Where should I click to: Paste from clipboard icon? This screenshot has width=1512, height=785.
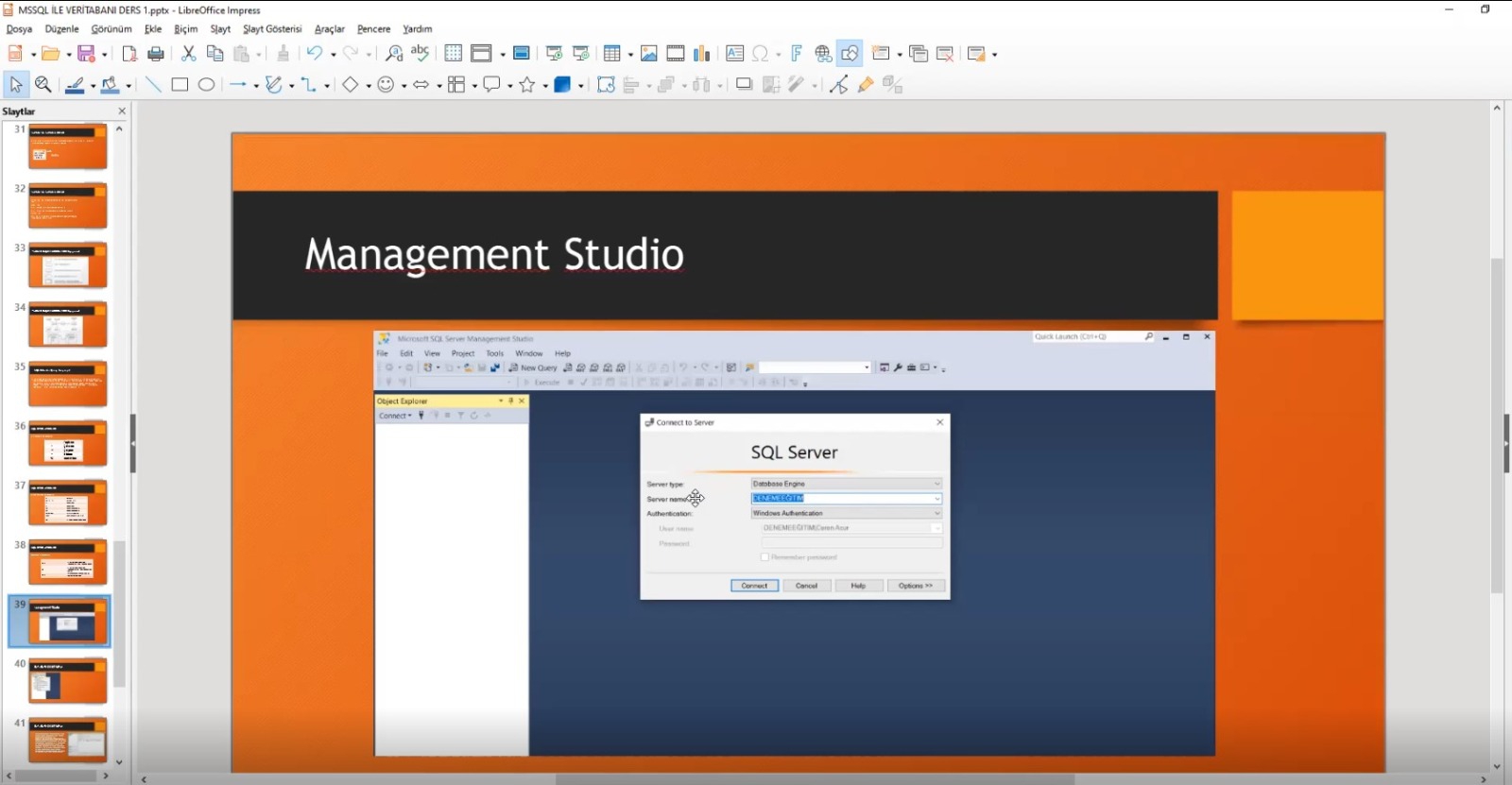[x=242, y=54]
